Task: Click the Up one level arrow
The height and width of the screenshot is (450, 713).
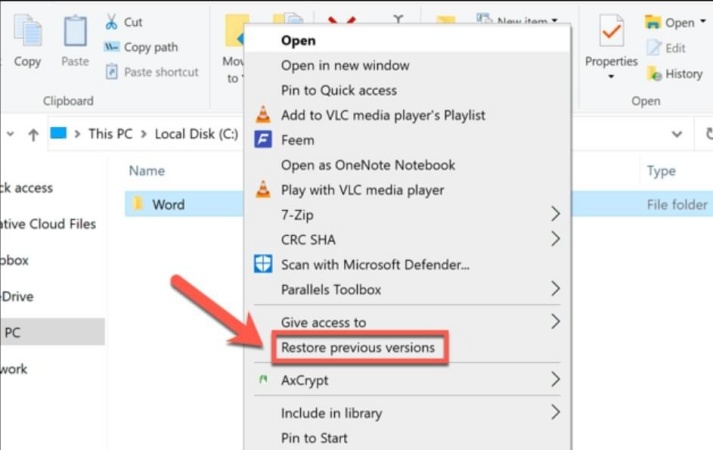Action: 33,135
